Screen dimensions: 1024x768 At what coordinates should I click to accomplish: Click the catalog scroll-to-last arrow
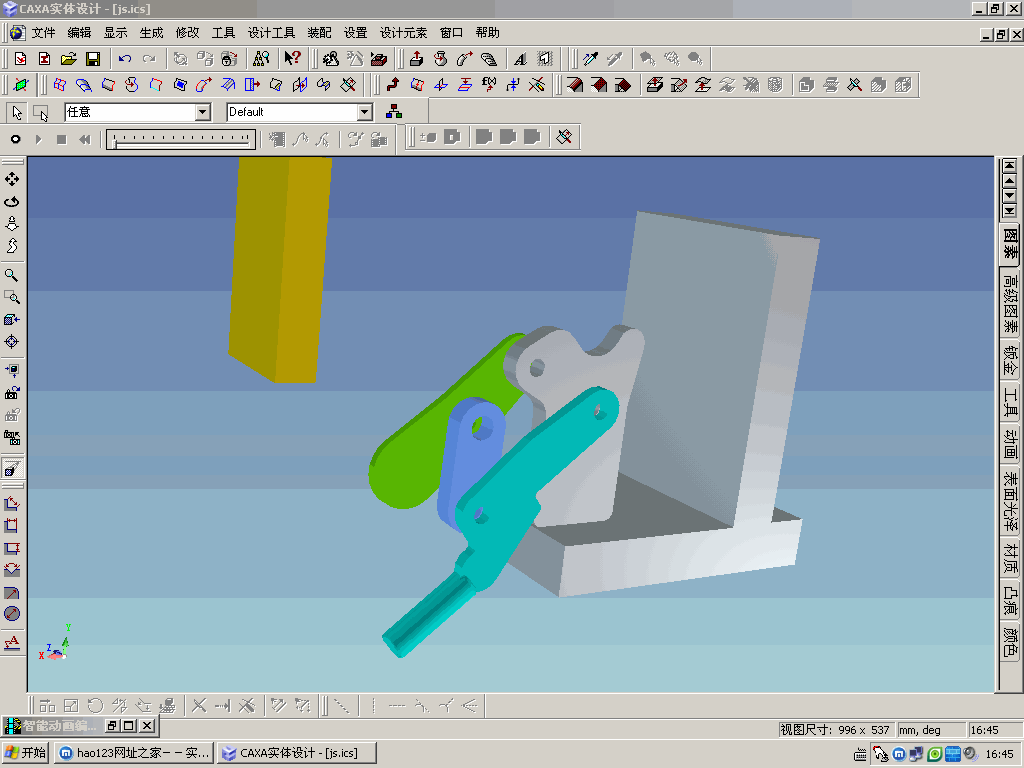(1010, 210)
